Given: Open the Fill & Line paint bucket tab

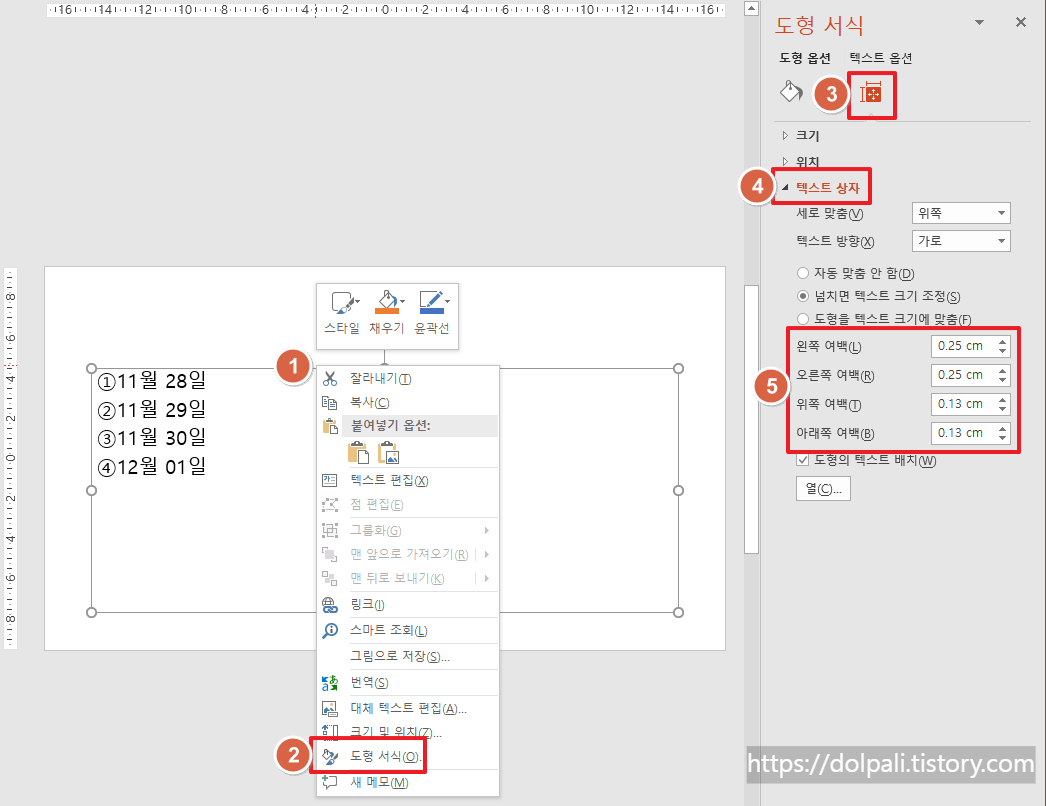Looking at the screenshot, I should coord(791,91).
